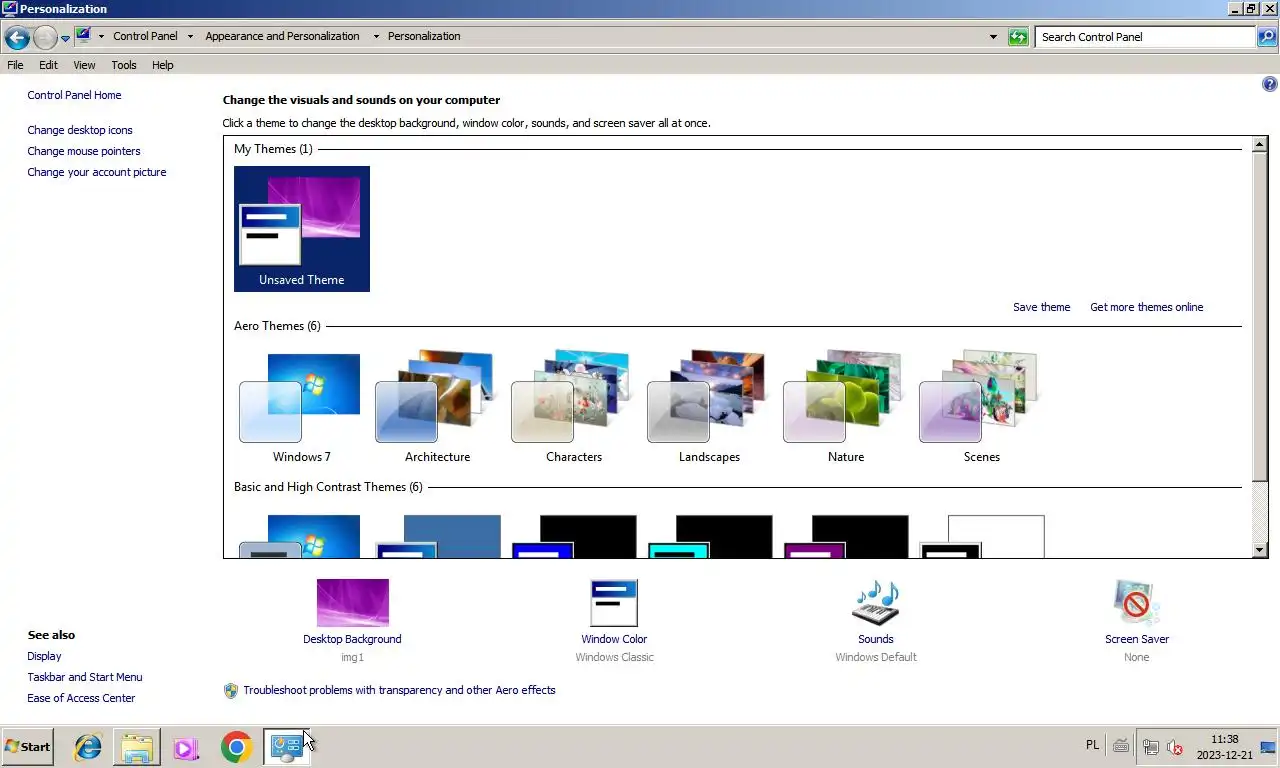Apply the Windows 7 Aero theme

[301, 407]
